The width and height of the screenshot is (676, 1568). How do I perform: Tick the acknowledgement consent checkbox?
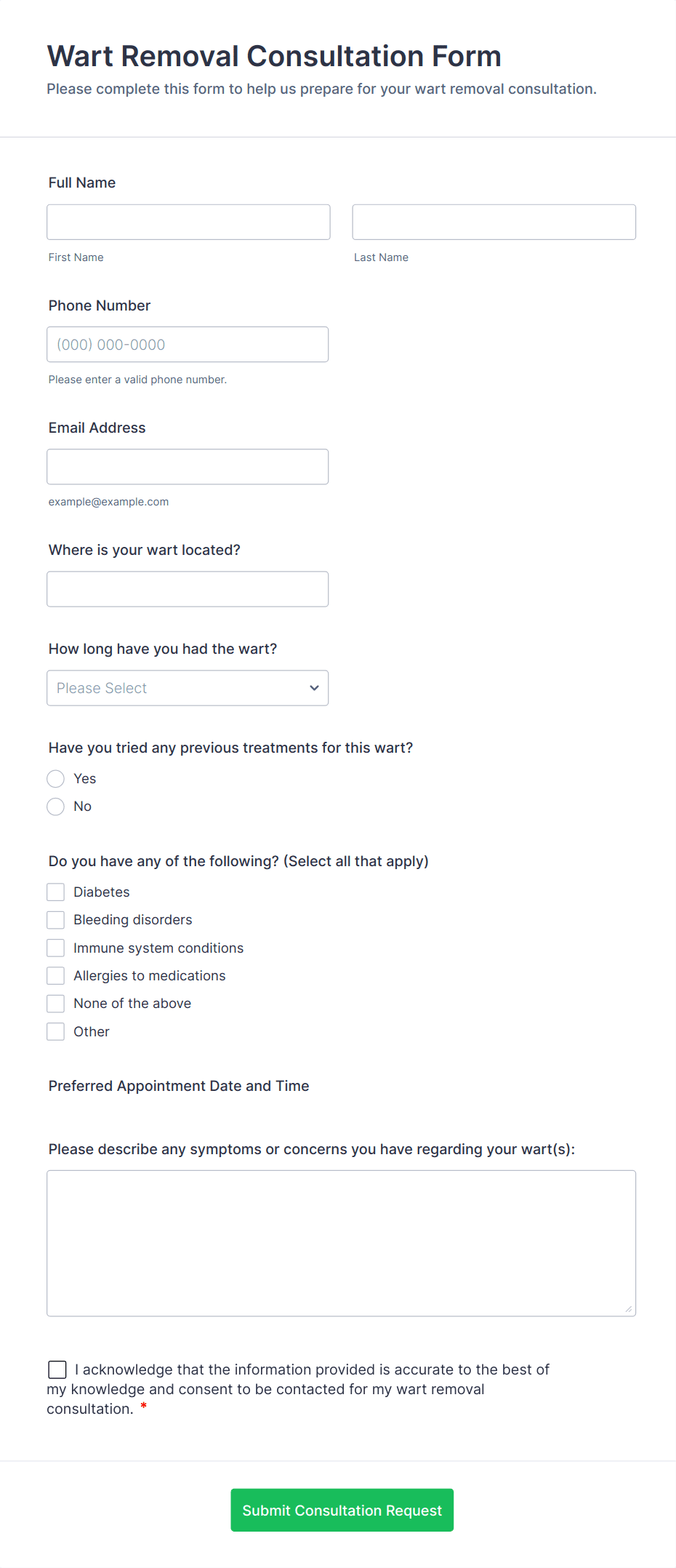pos(57,1369)
